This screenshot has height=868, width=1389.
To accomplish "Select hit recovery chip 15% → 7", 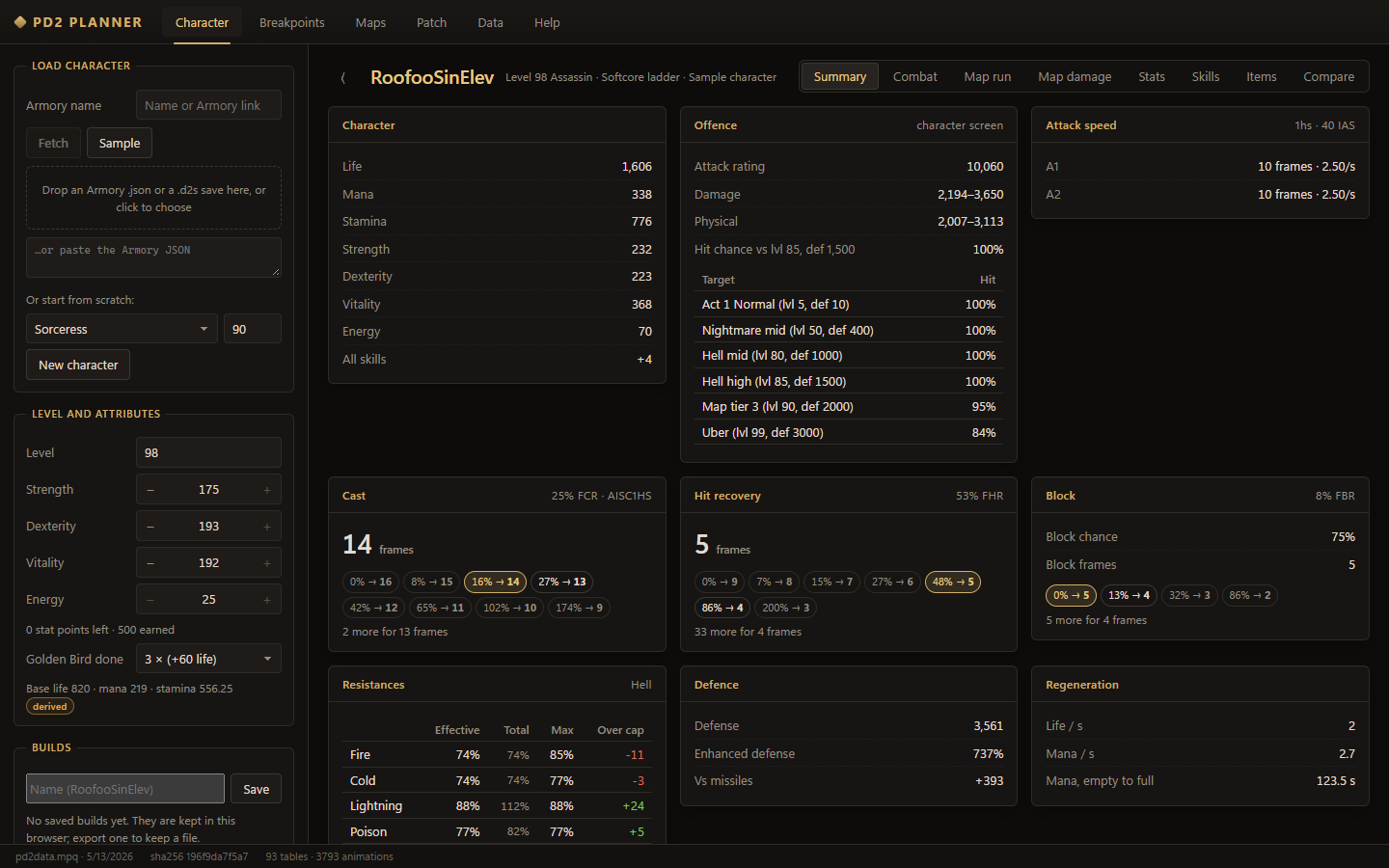I will [x=832, y=582].
